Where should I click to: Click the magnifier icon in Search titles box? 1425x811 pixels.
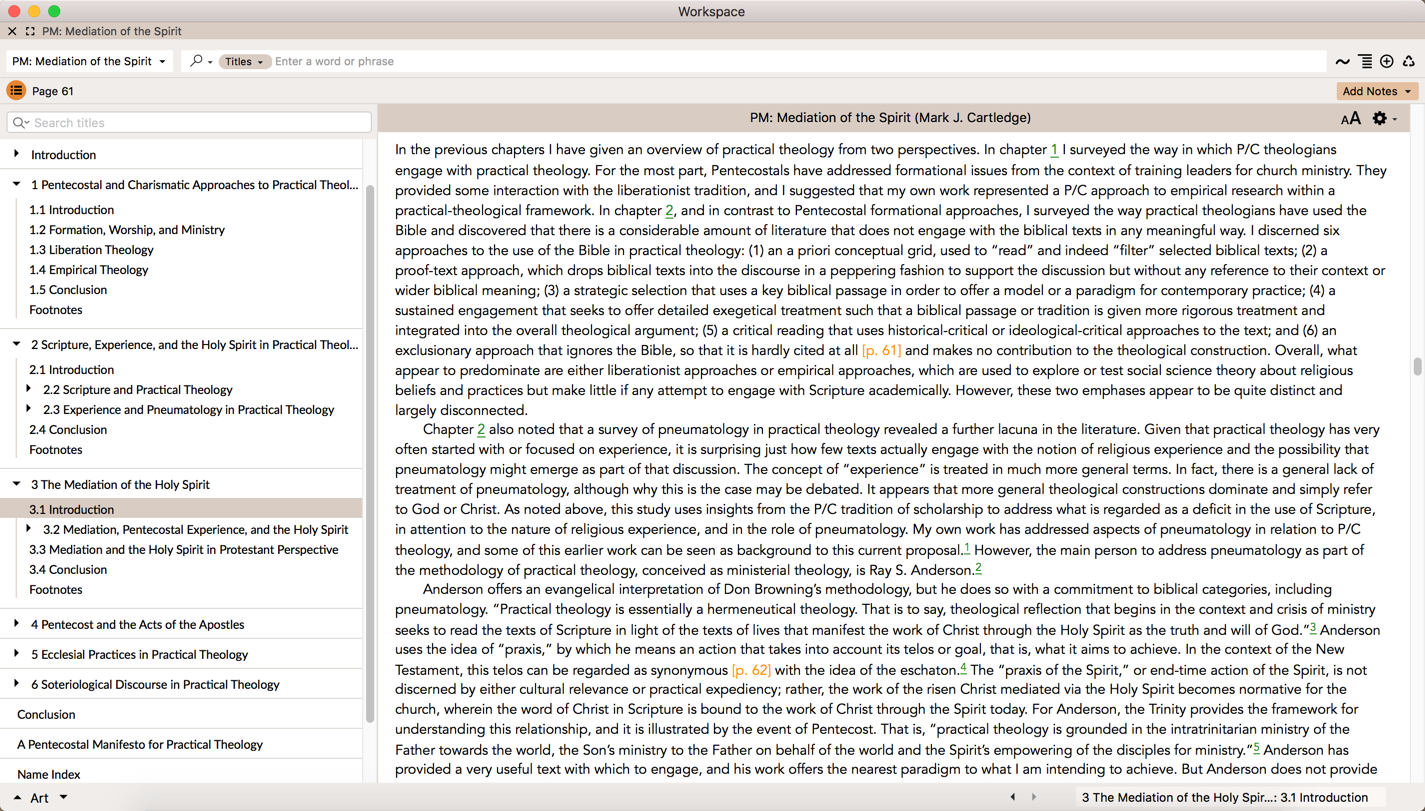20,123
